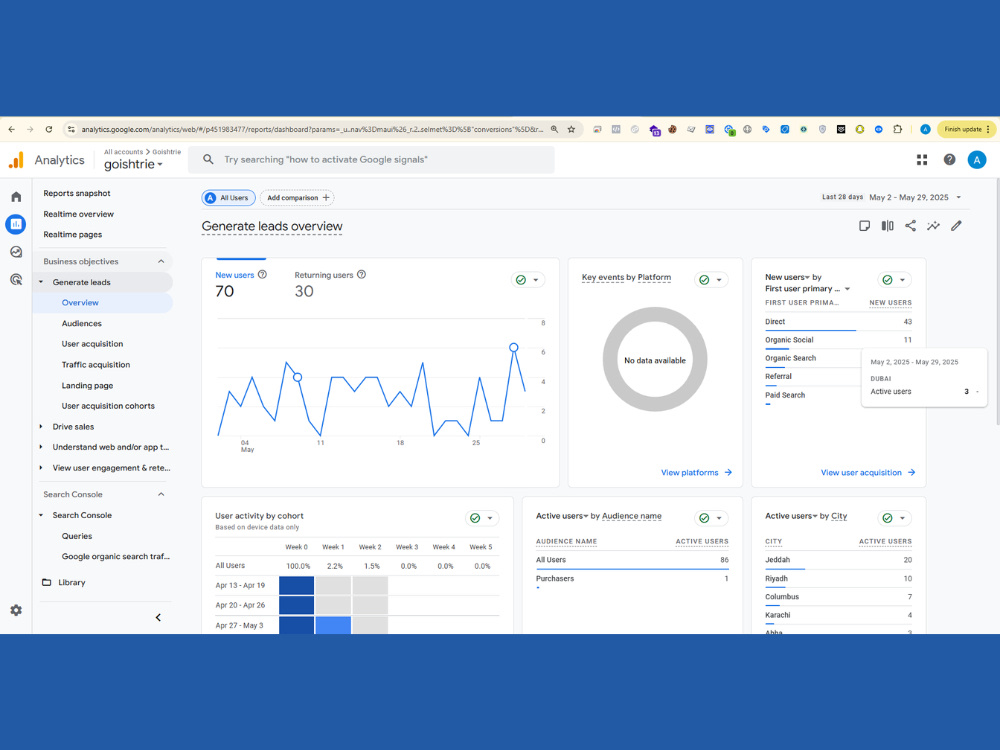Collapse the Search Console section header

click(x=161, y=494)
